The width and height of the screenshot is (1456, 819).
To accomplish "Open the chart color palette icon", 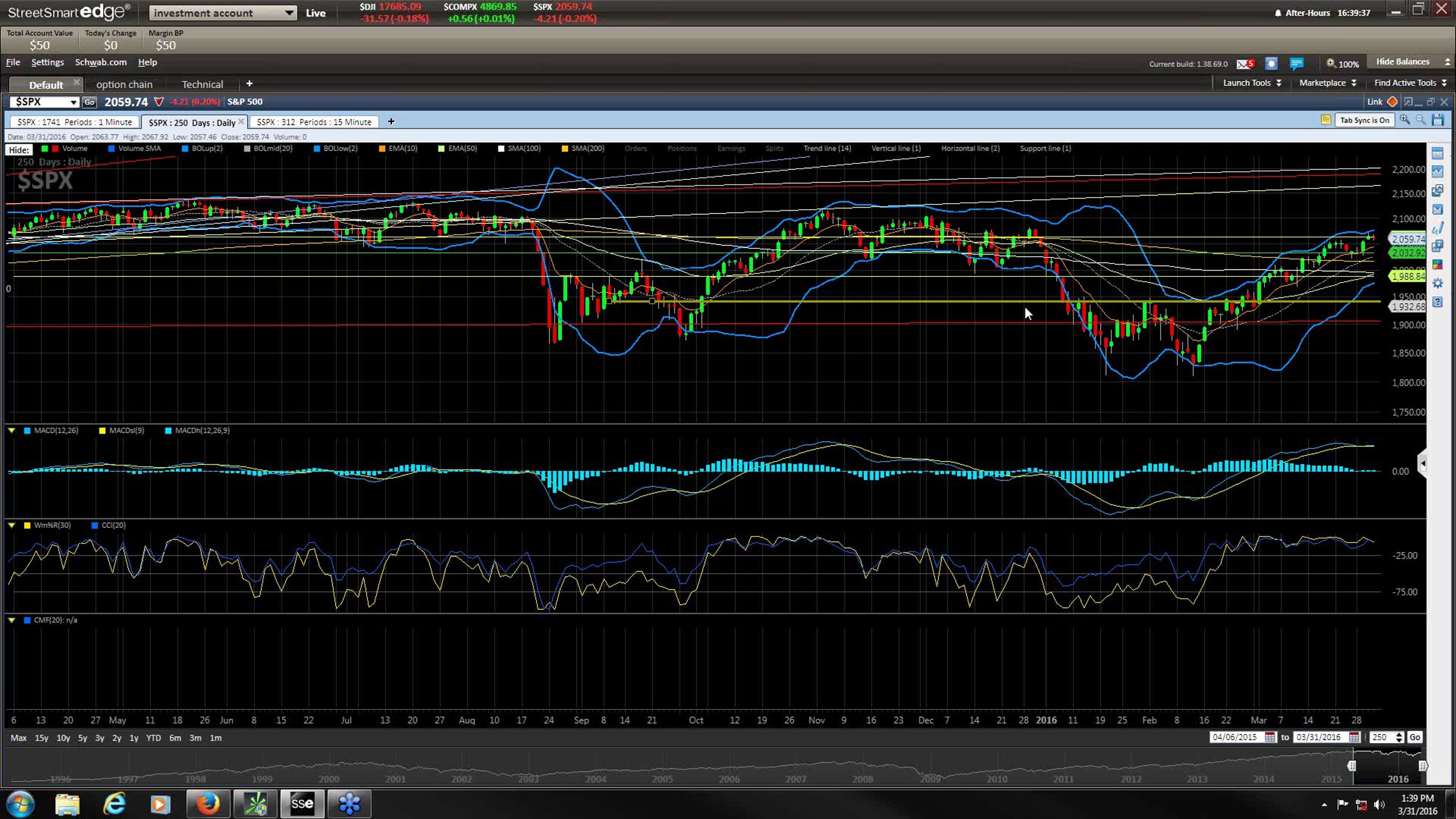I will (x=1437, y=265).
